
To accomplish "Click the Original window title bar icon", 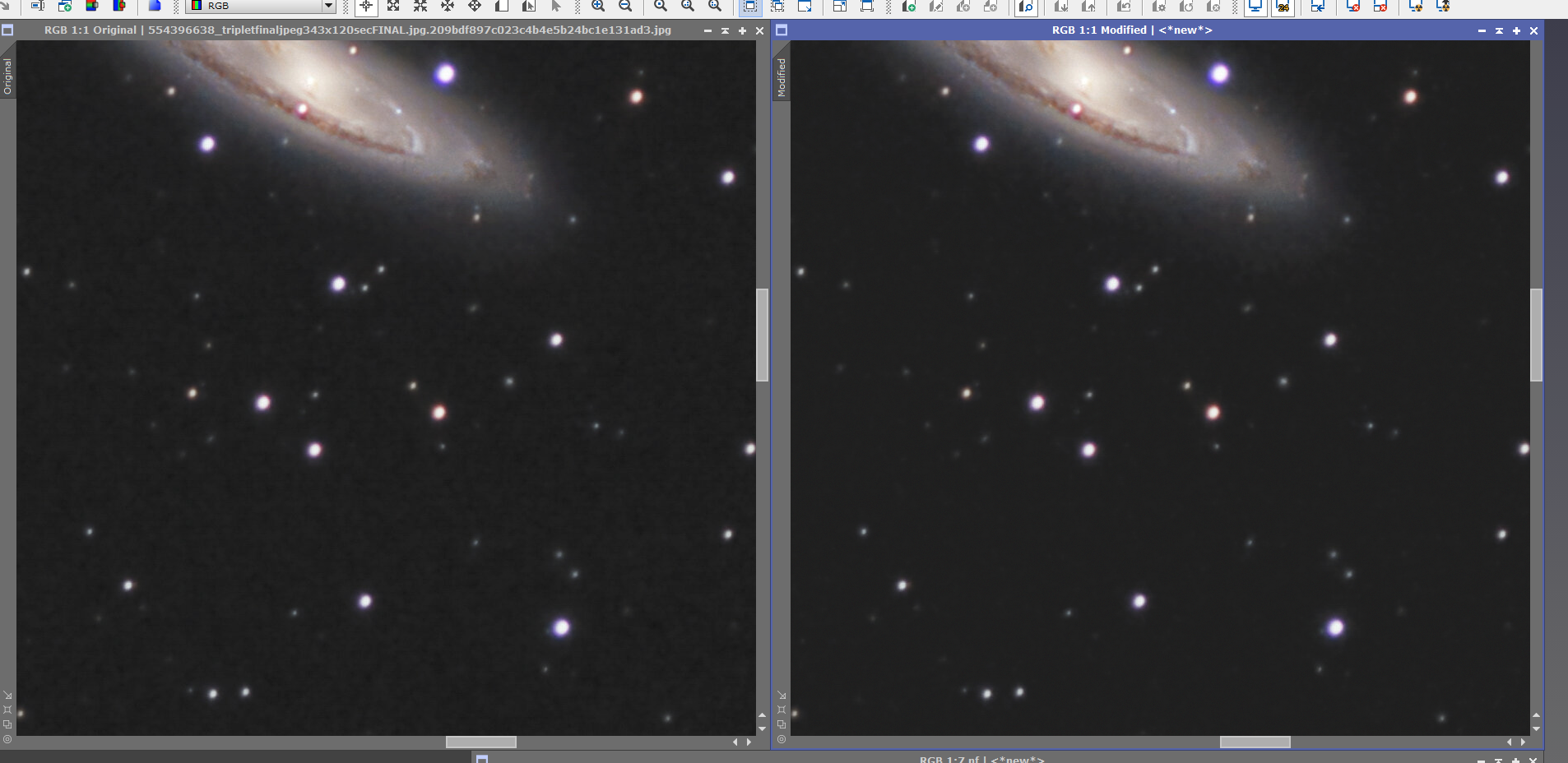I will click(7, 30).
